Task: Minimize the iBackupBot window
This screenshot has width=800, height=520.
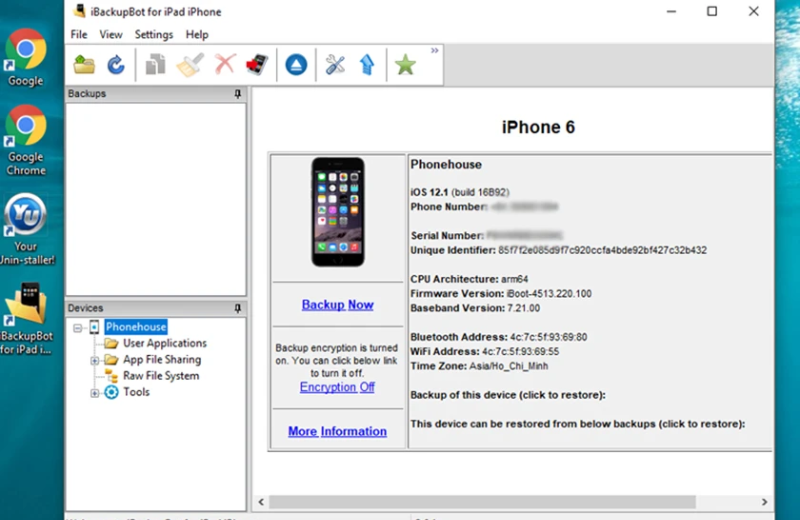Action: click(x=671, y=11)
